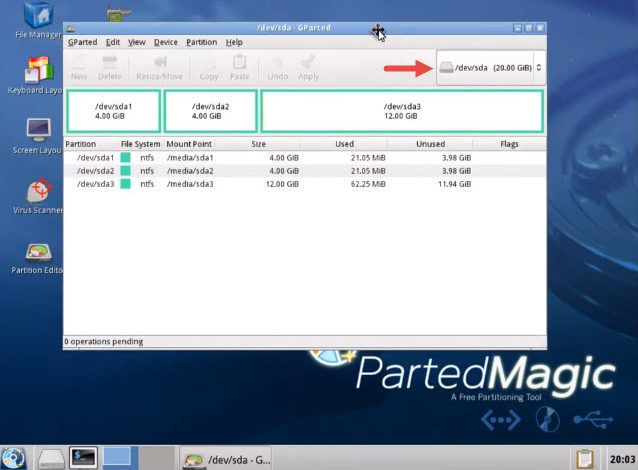Open the Edit menu

click(113, 42)
